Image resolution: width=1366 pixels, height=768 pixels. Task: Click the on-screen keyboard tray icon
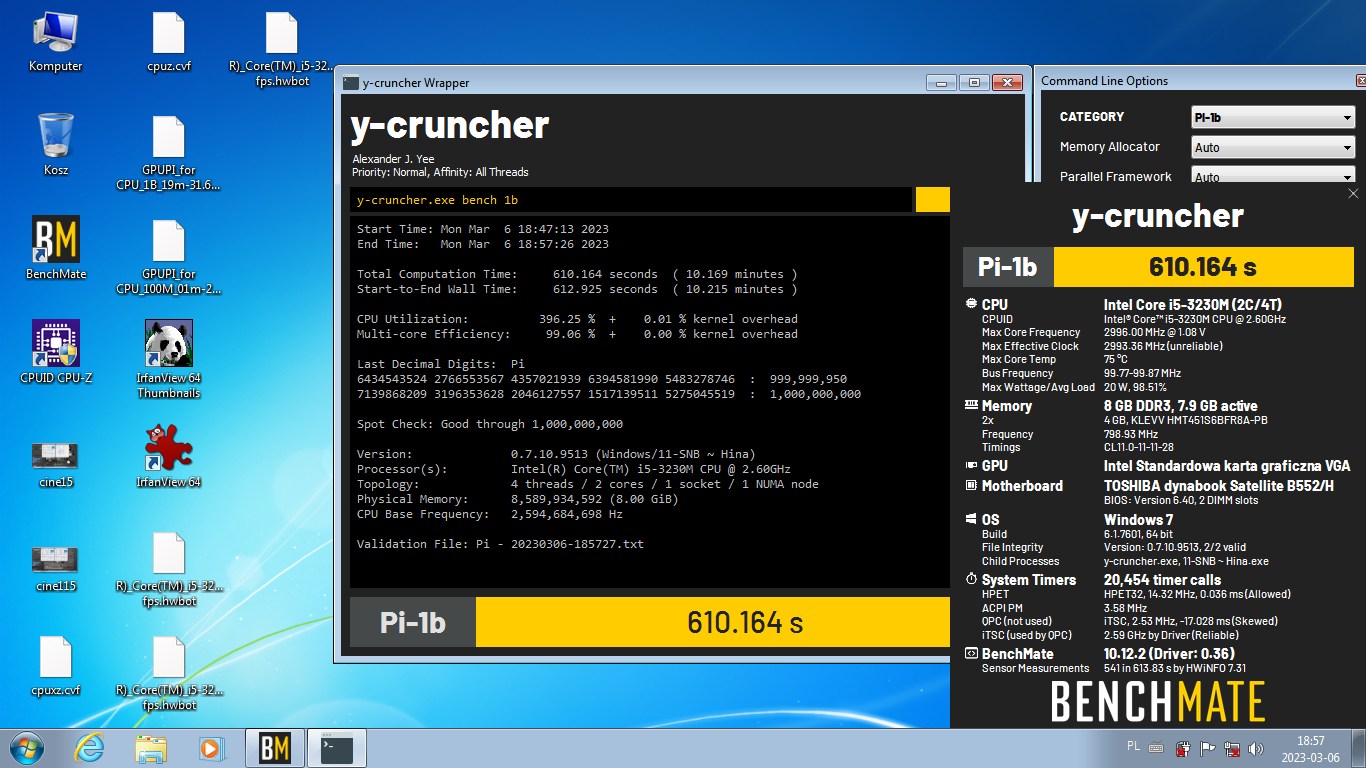point(1156,748)
